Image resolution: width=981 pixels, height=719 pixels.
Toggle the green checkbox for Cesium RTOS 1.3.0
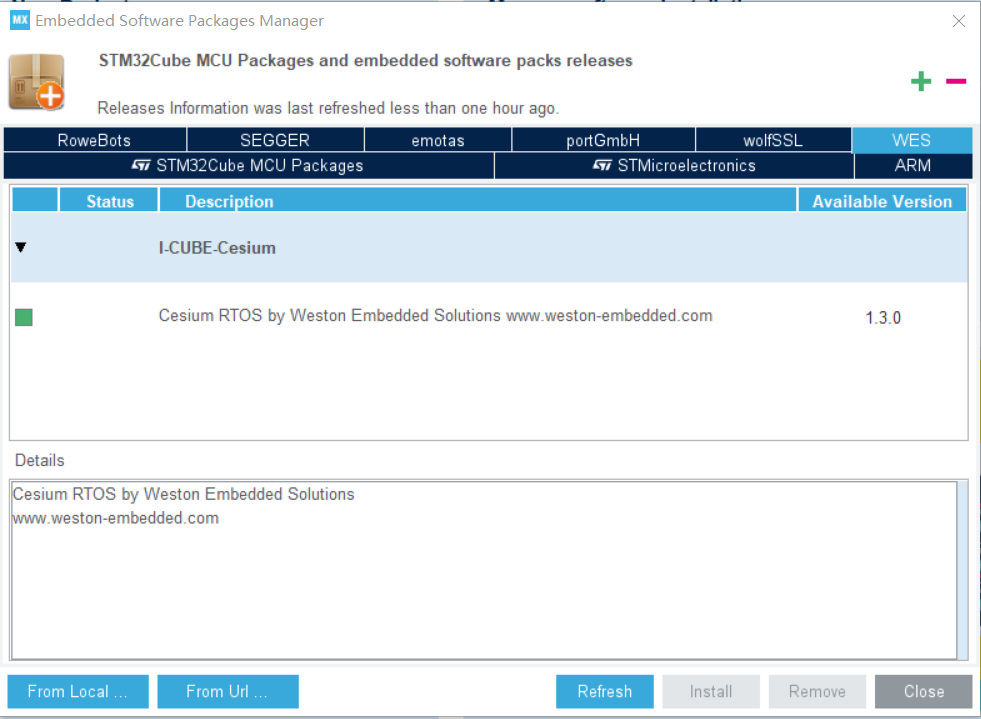coord(24,317)
